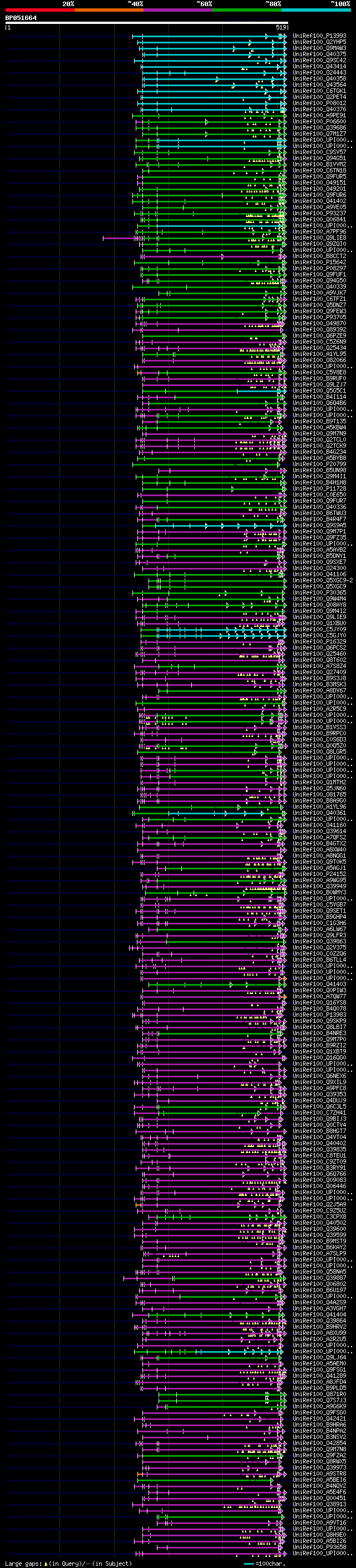Select the UniRef100_P06600 label
The height and width of the screenshot is (1568, 356).
click(319, 122)
